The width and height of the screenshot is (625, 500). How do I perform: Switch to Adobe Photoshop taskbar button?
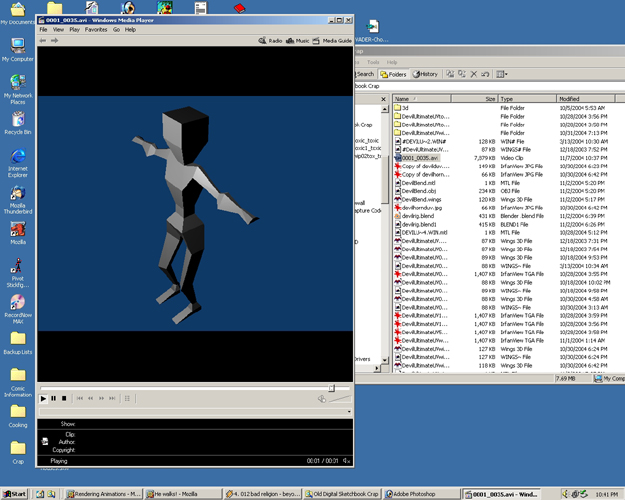point(422,494)
